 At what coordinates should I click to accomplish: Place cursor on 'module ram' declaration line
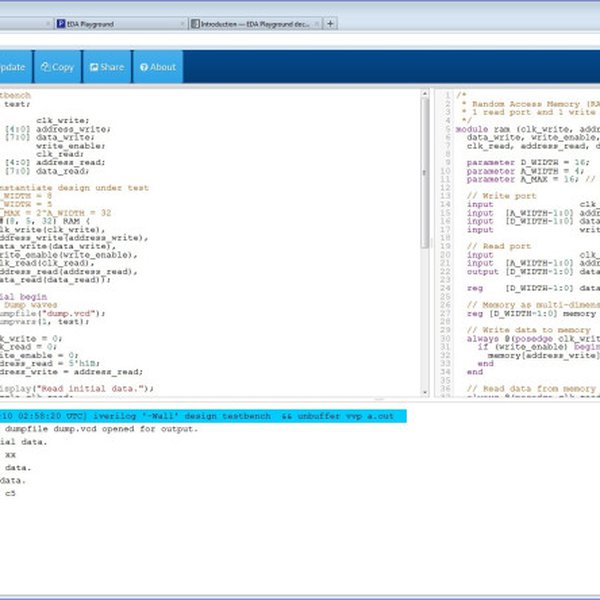coord(520,129)
